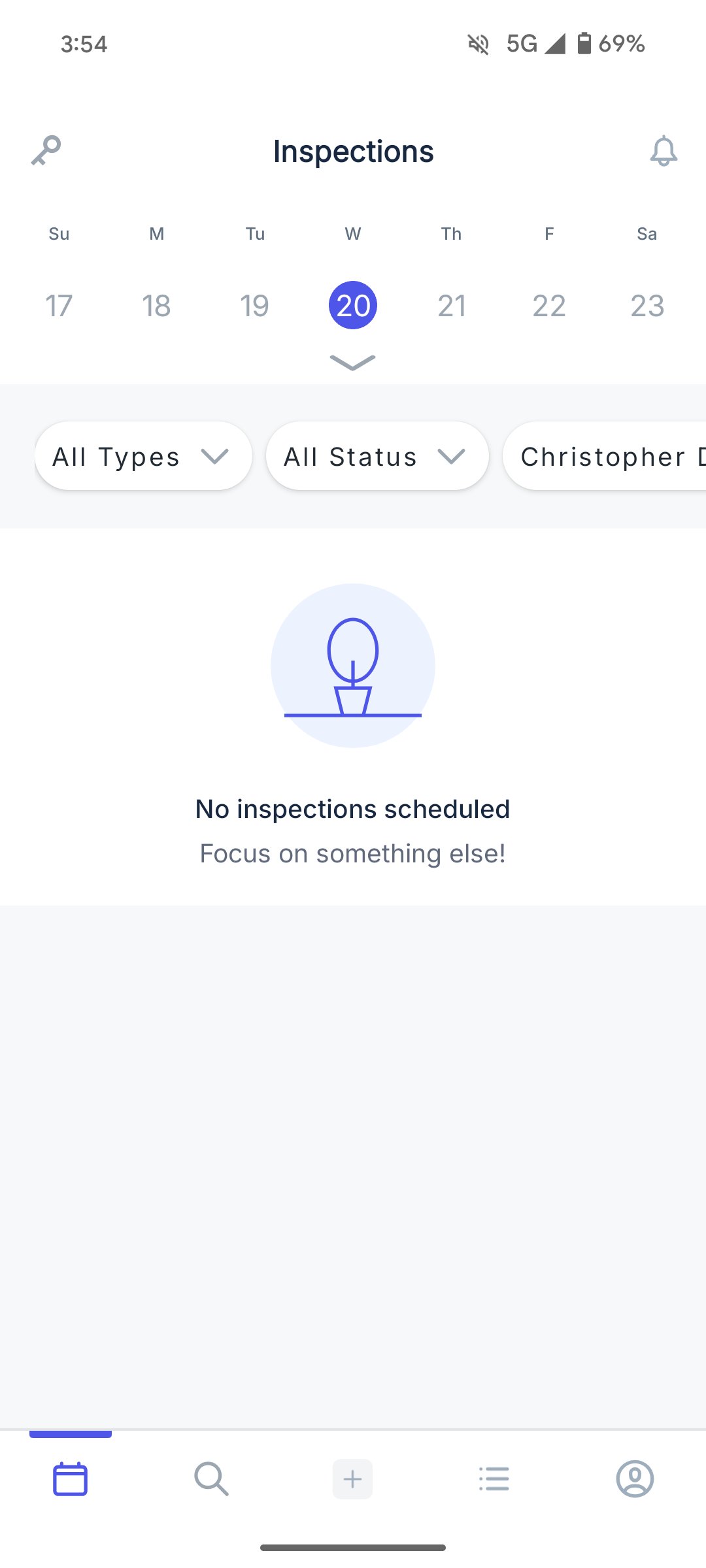Open the profile account icon
Screen dimensions: 706x1568
pos(635,1478)
